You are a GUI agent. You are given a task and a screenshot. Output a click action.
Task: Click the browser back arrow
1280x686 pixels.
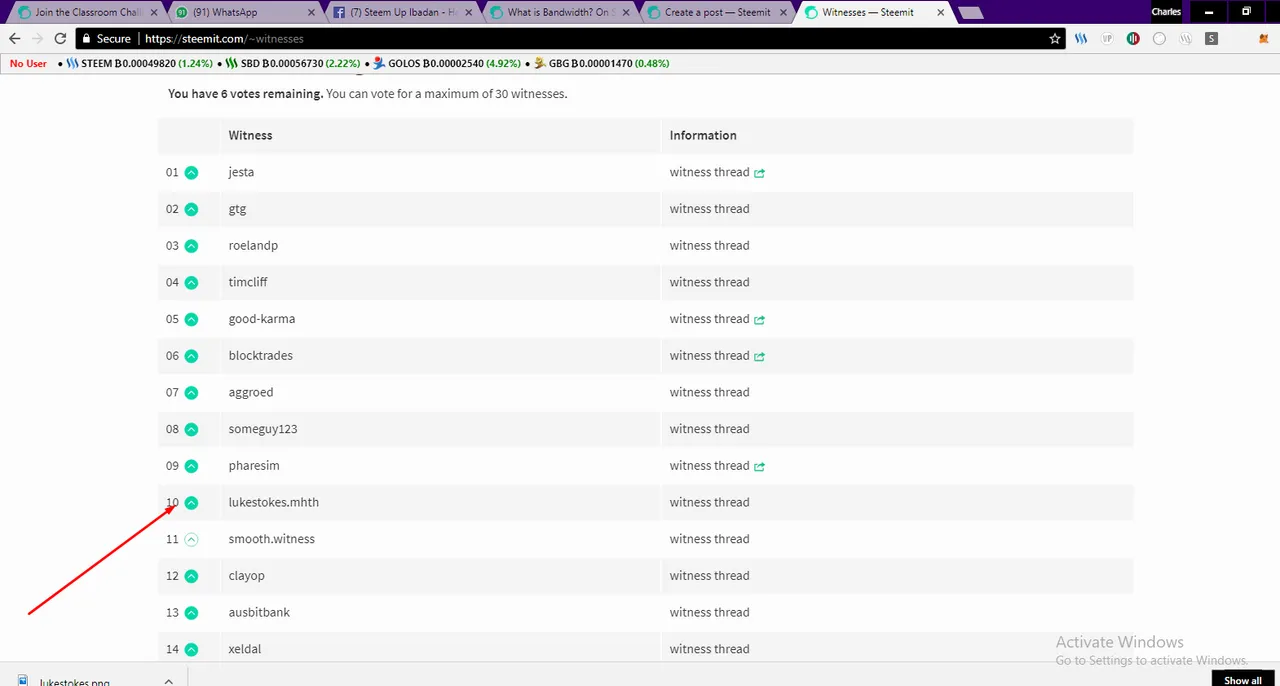tap(14, 38)
